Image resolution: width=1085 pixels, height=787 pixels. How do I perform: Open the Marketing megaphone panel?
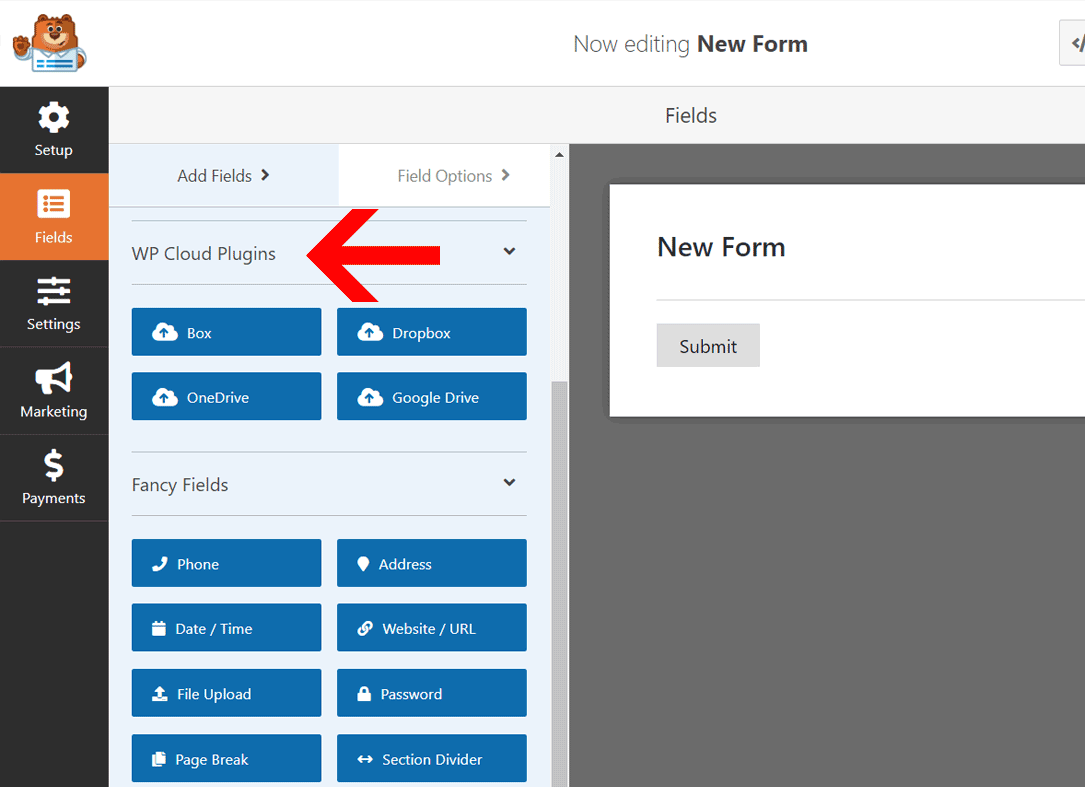pyautogui.click(x=54, y=390)
